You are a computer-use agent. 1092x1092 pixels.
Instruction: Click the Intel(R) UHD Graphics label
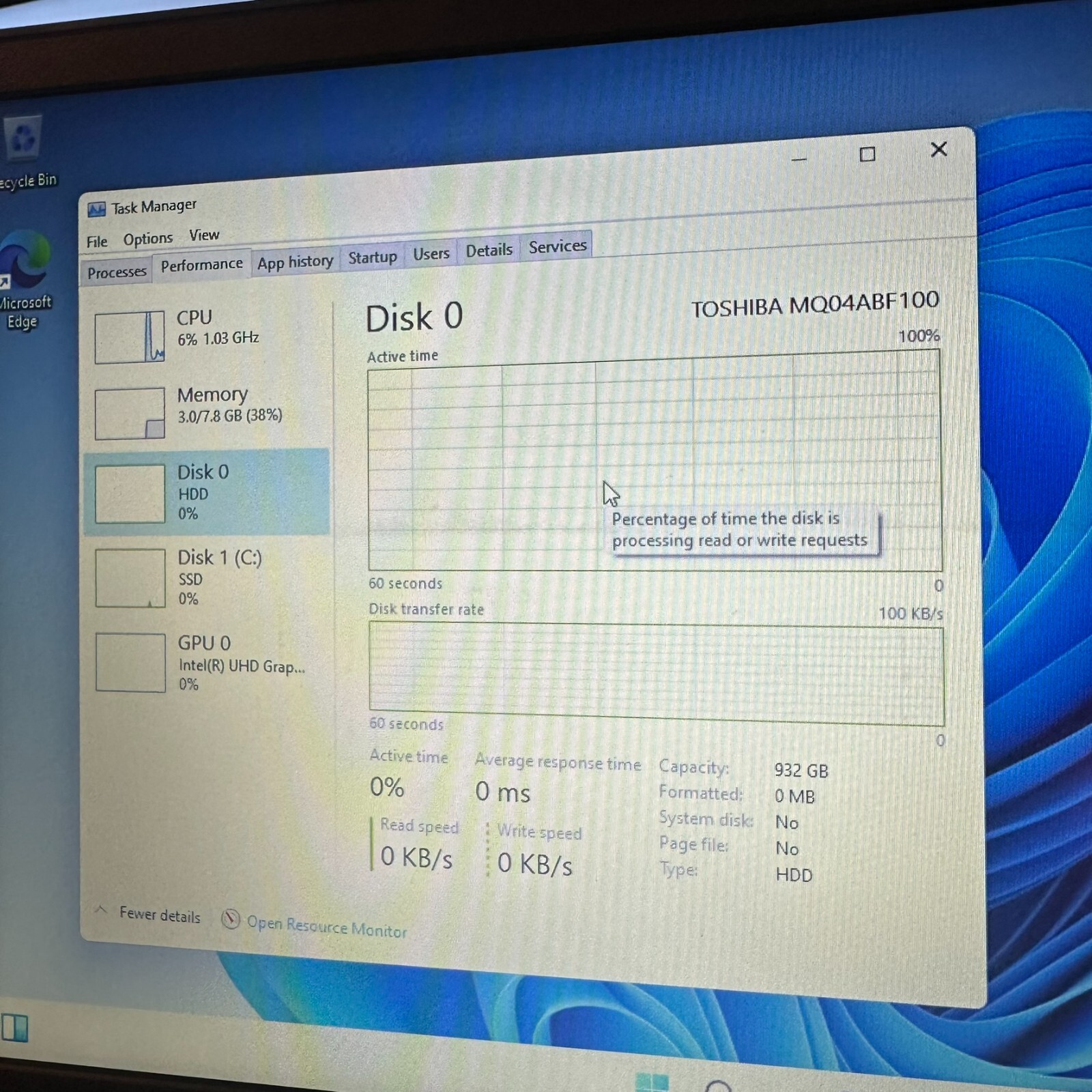coord(242,666)
